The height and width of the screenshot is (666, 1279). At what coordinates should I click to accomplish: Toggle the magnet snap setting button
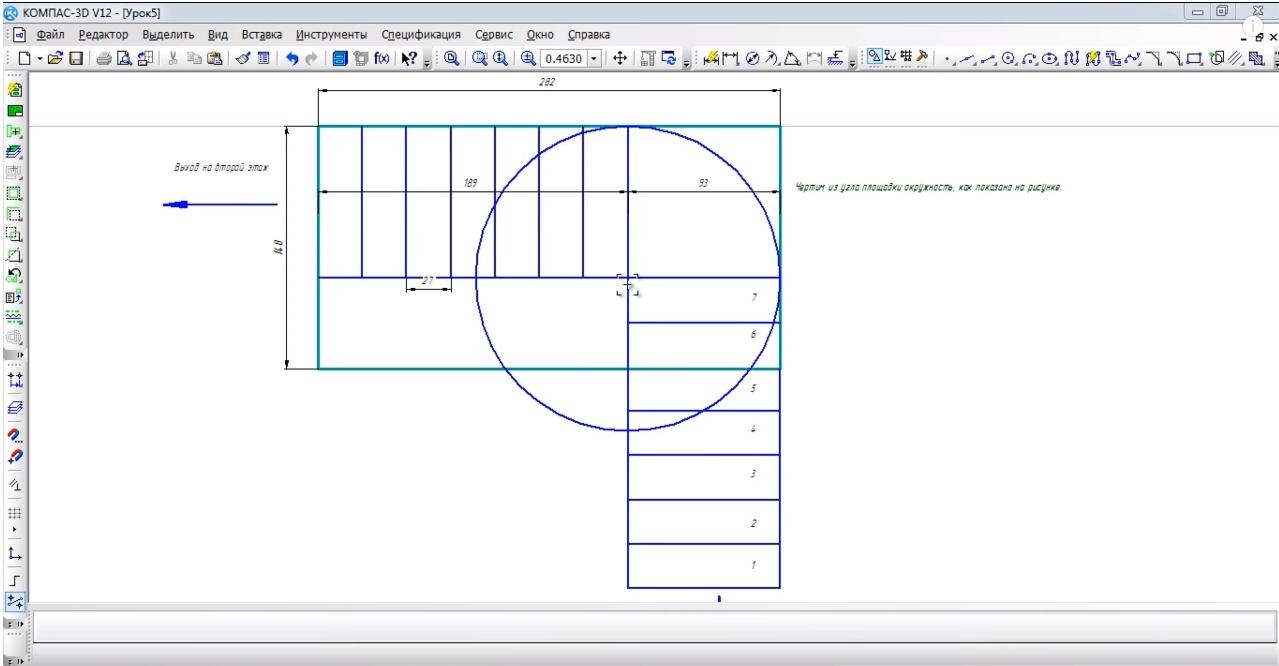pyautogui.click(x=14, y=436)
